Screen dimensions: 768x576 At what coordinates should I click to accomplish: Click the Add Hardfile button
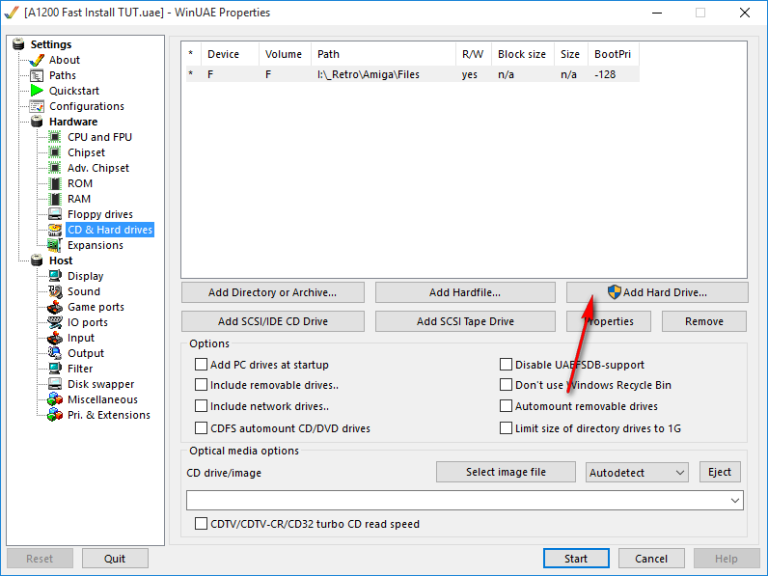(465, 292)
